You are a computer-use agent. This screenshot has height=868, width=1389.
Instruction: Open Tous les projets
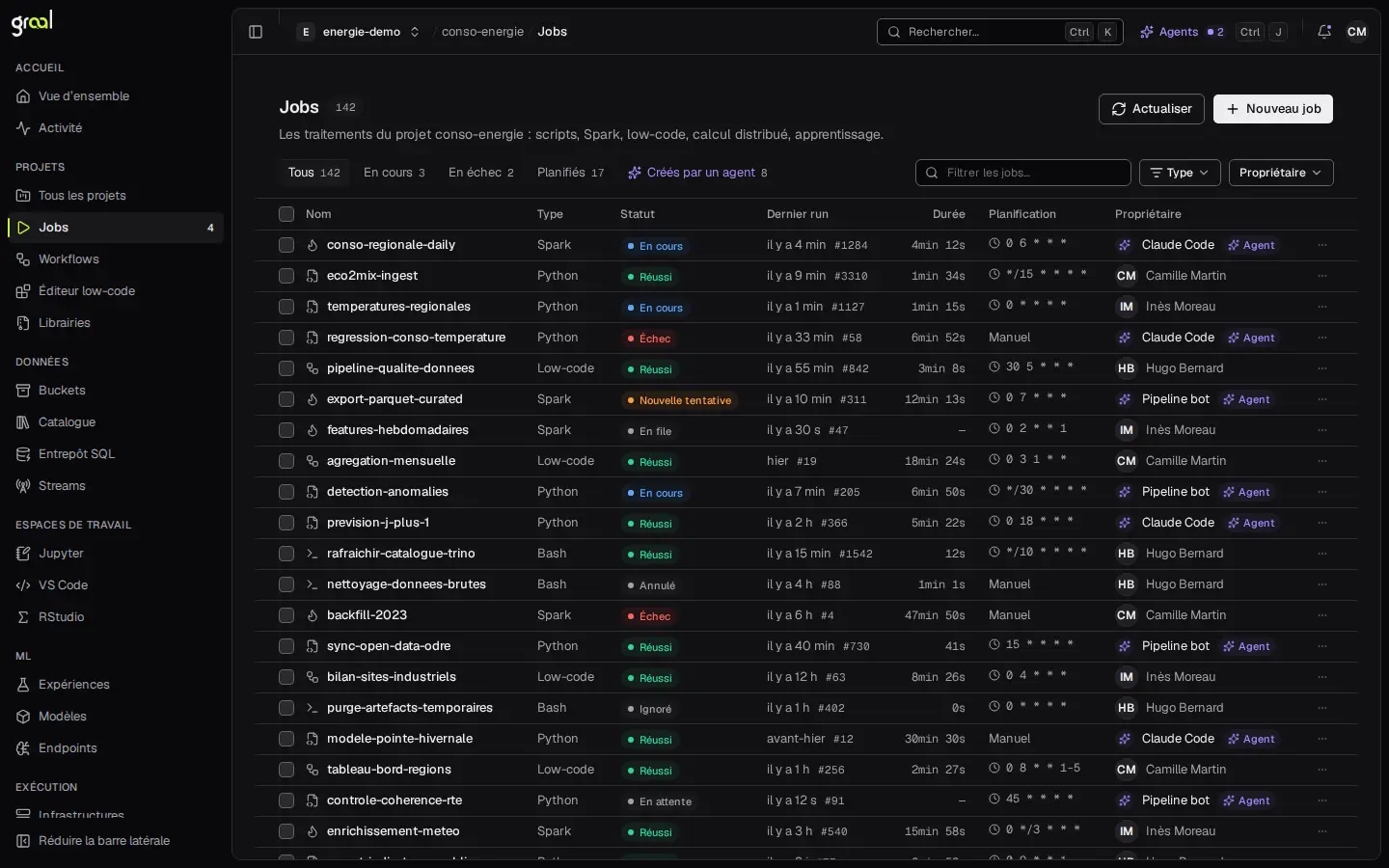point(116,196)
